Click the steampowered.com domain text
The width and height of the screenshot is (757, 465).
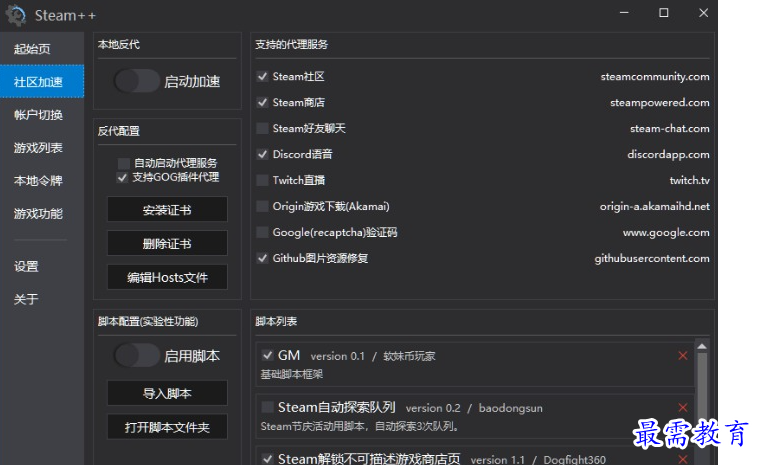click(x=660, y=103)
